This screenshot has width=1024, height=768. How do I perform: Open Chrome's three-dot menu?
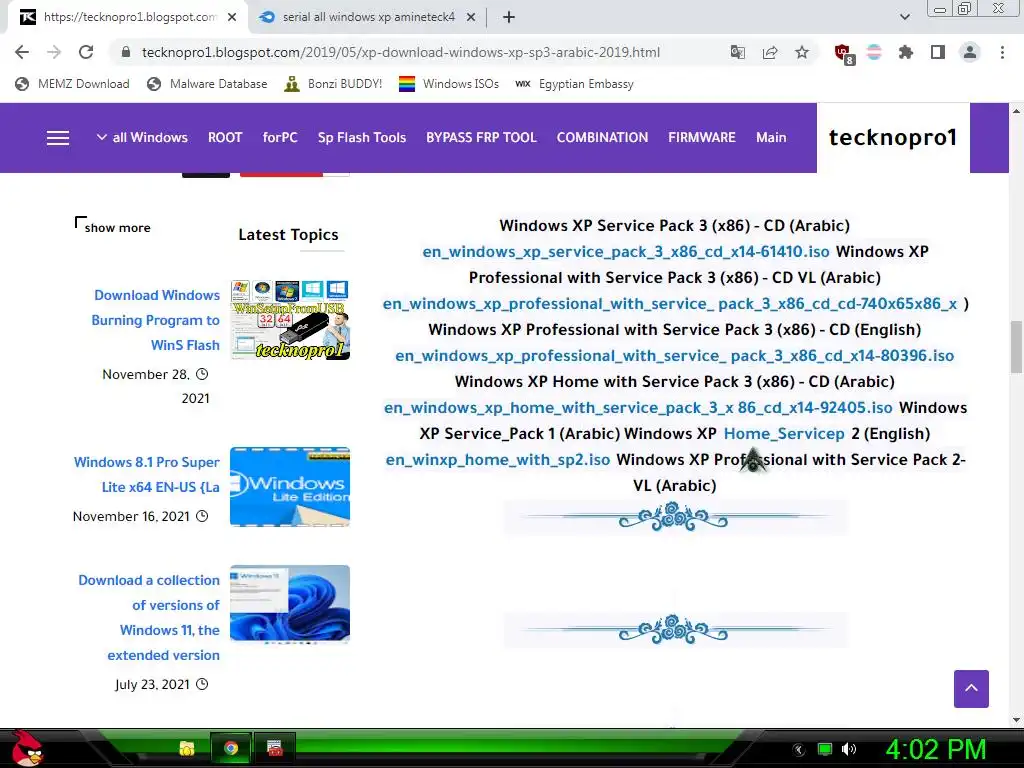pyautogui.click(x=1002, y=52)
